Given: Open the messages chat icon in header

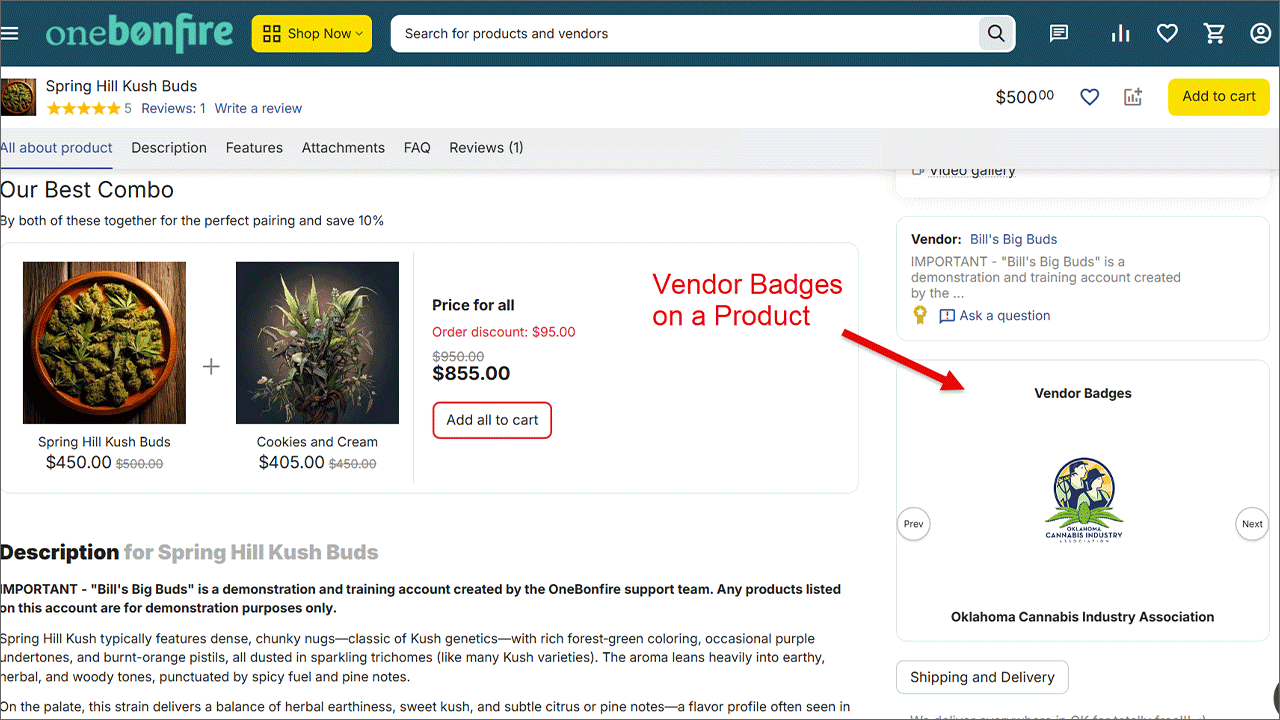Looking at the screenshot, I should point(1059,33).
